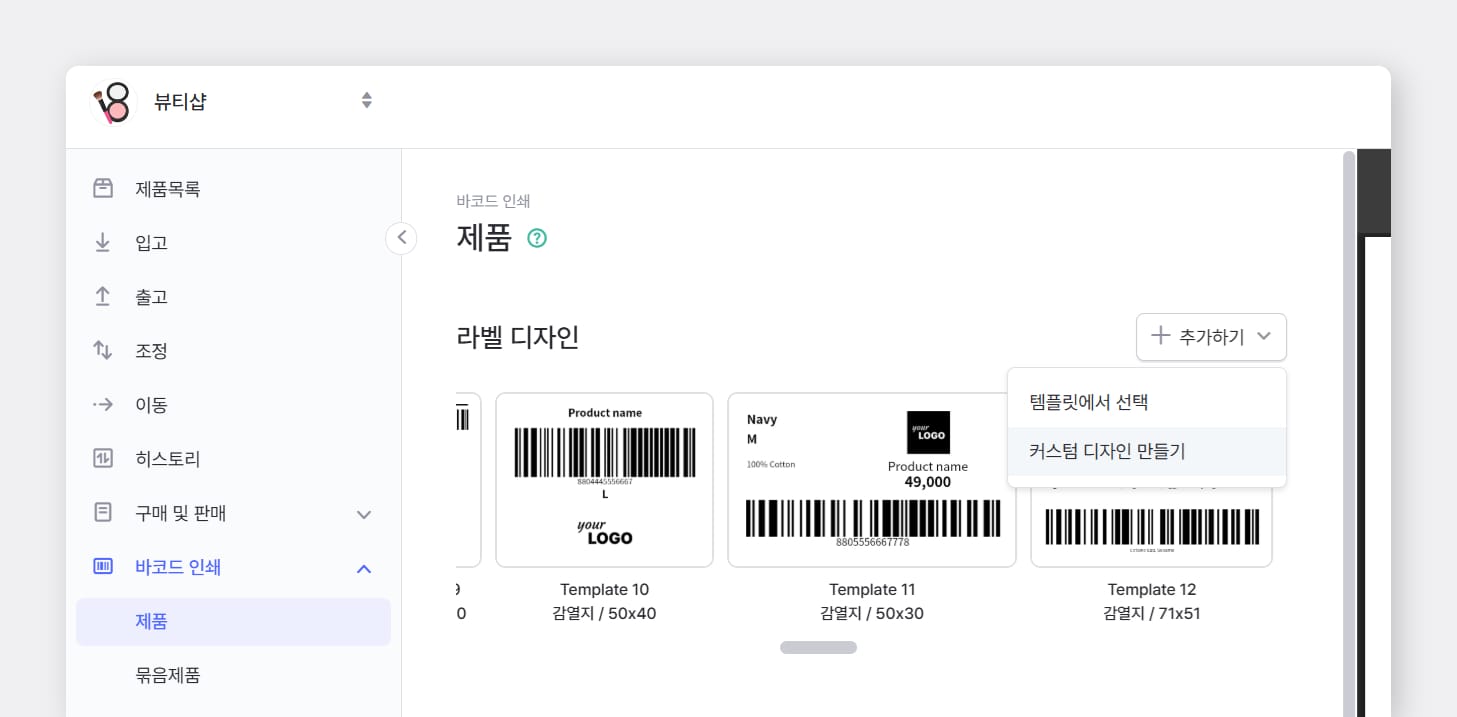
Task: Open the 뷰티샵 workspace switcher arrows
Action: tap(367, 101)
